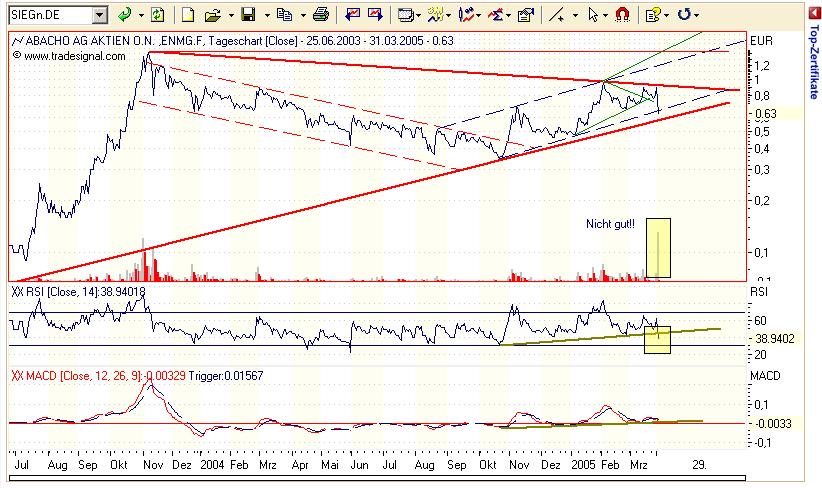Click the open folder icon
This screenshot has height=488, width=822.
click(212, 15)
